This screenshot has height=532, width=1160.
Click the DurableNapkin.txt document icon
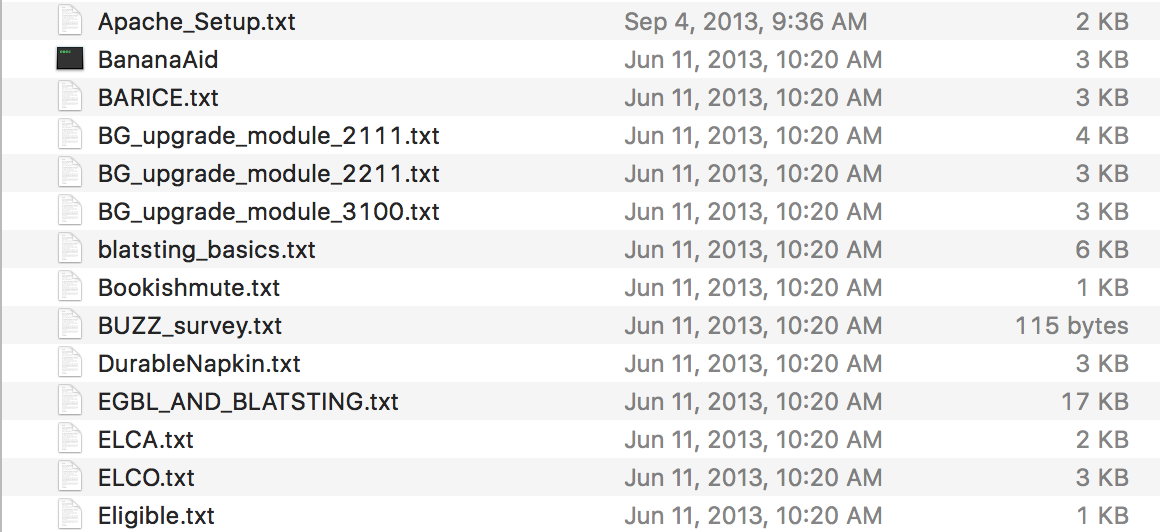[x=69, y=364]
